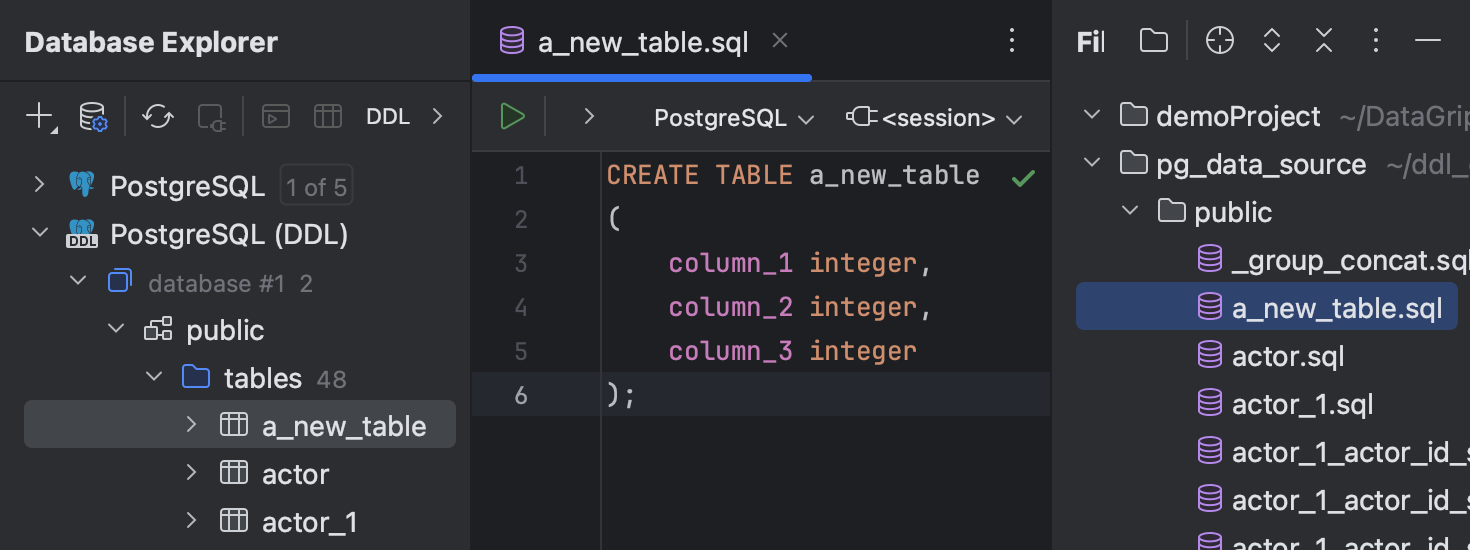Click the table editor icon in toolbar
The width and height of the screenshot is (1470, 550).
[x=328, y=117]
